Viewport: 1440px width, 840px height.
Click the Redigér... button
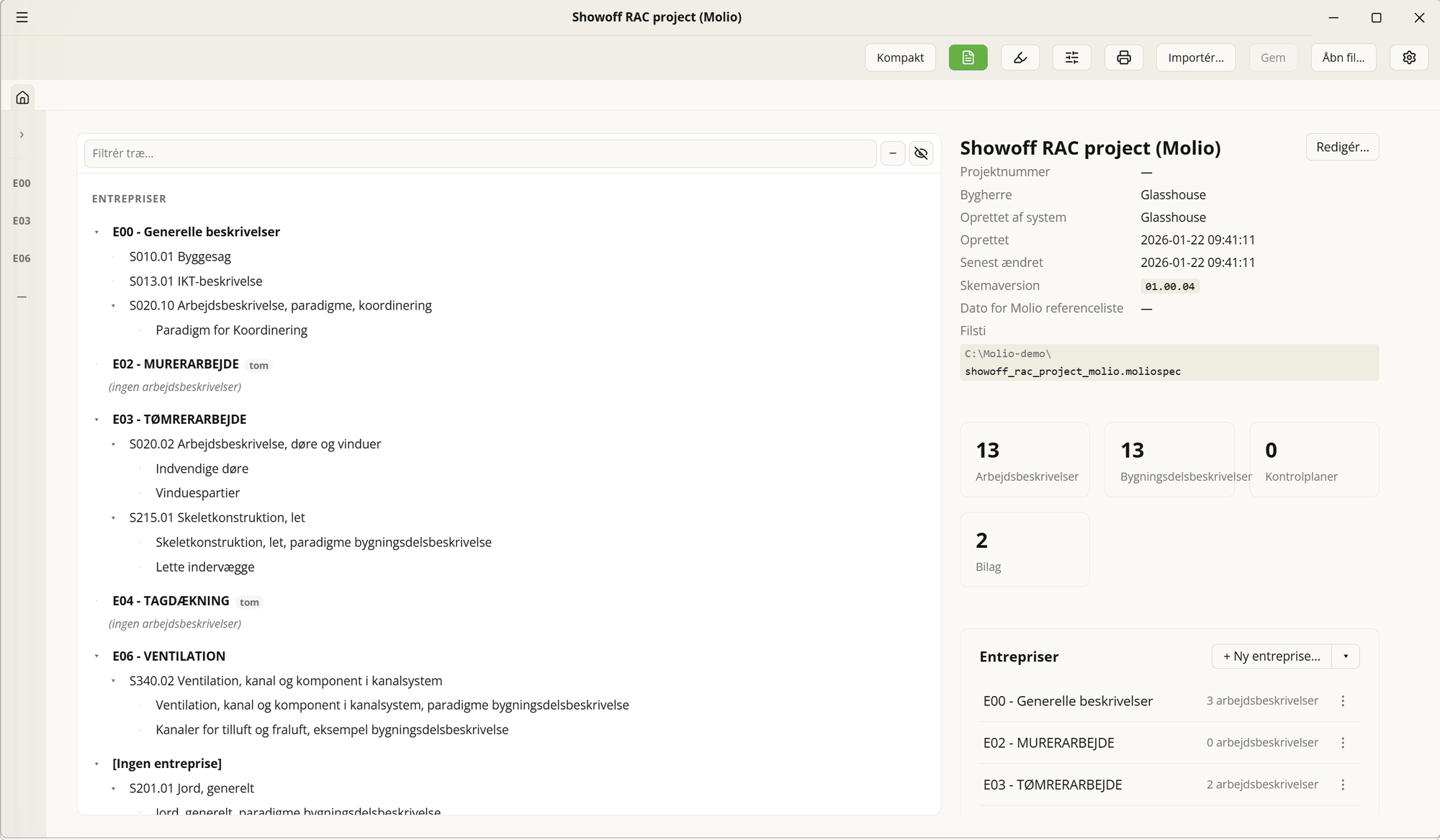click(x=1342, y=147)
